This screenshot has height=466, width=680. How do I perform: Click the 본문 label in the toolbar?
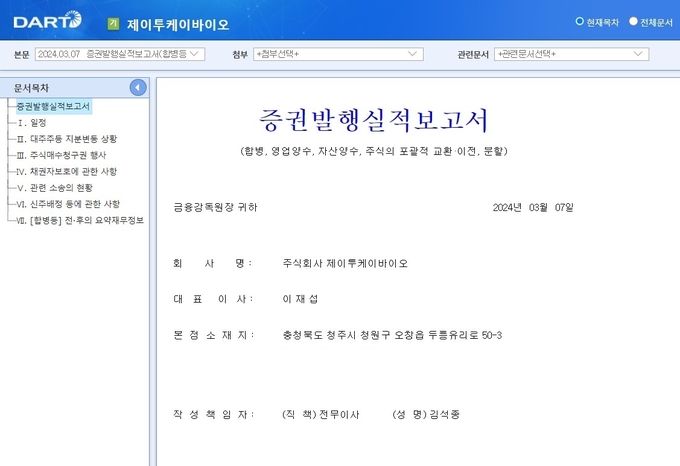(22, 55)
